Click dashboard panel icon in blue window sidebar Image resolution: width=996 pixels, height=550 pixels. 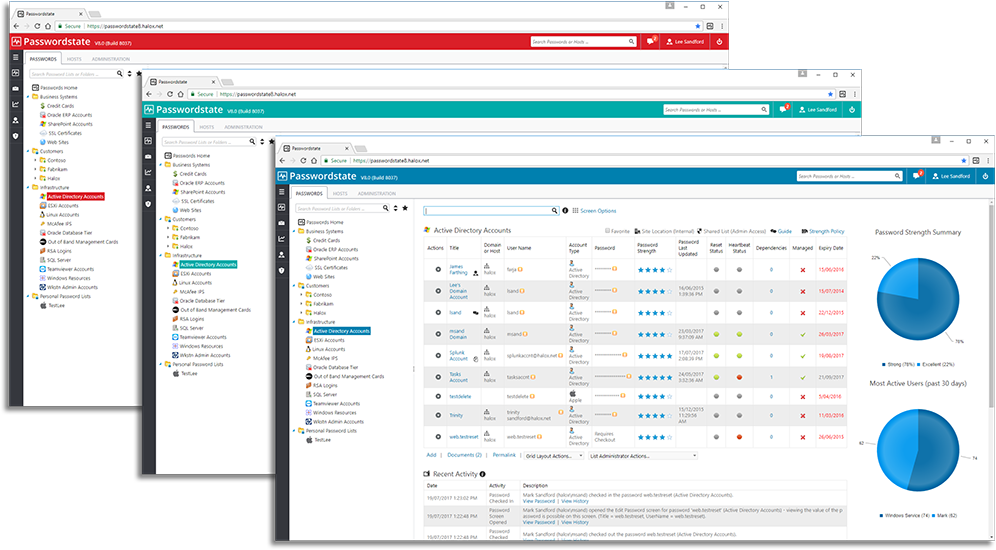click(x=282, y=207)
